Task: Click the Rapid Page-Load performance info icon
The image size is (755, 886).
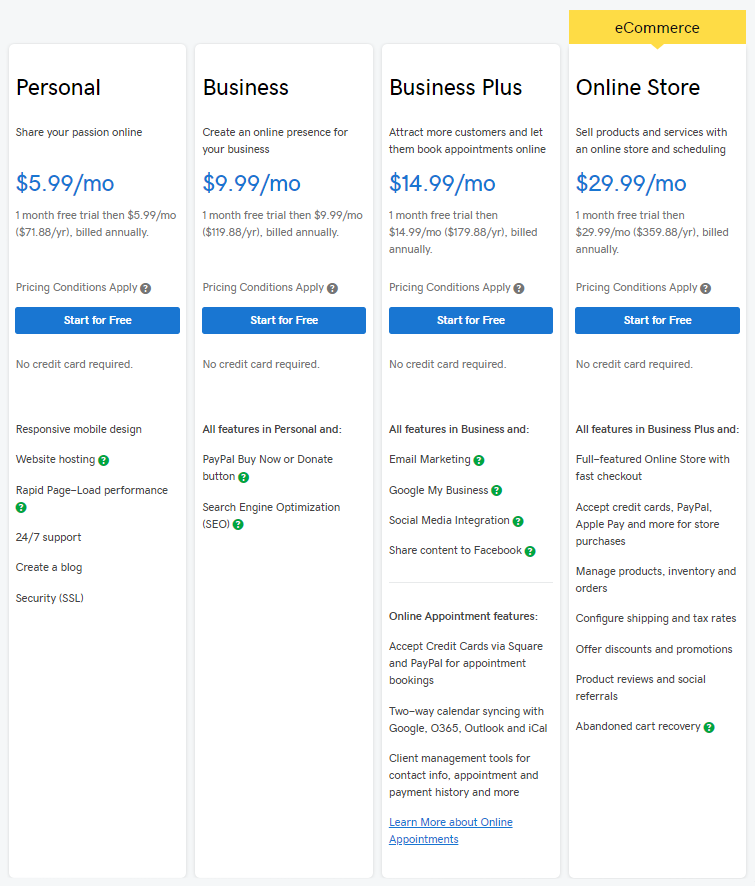Action: pyautogui.click(x=20, y=508)
